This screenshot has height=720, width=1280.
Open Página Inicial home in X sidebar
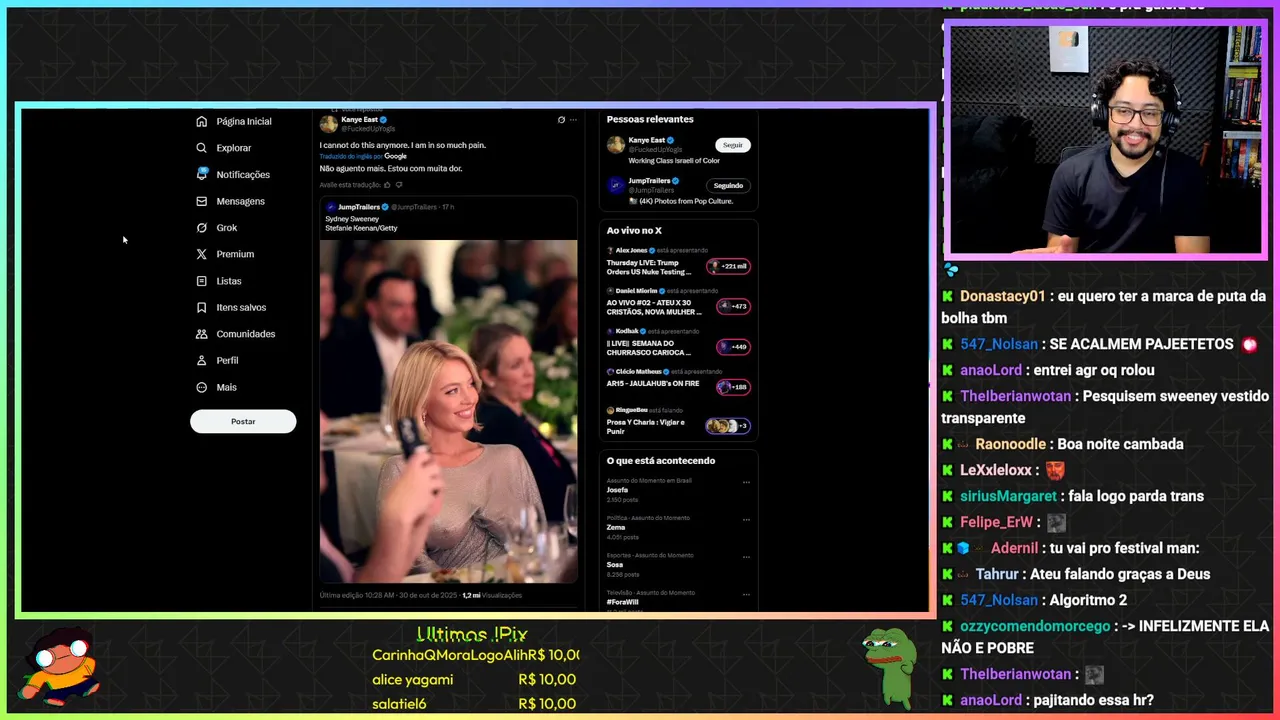coord(234,121)
